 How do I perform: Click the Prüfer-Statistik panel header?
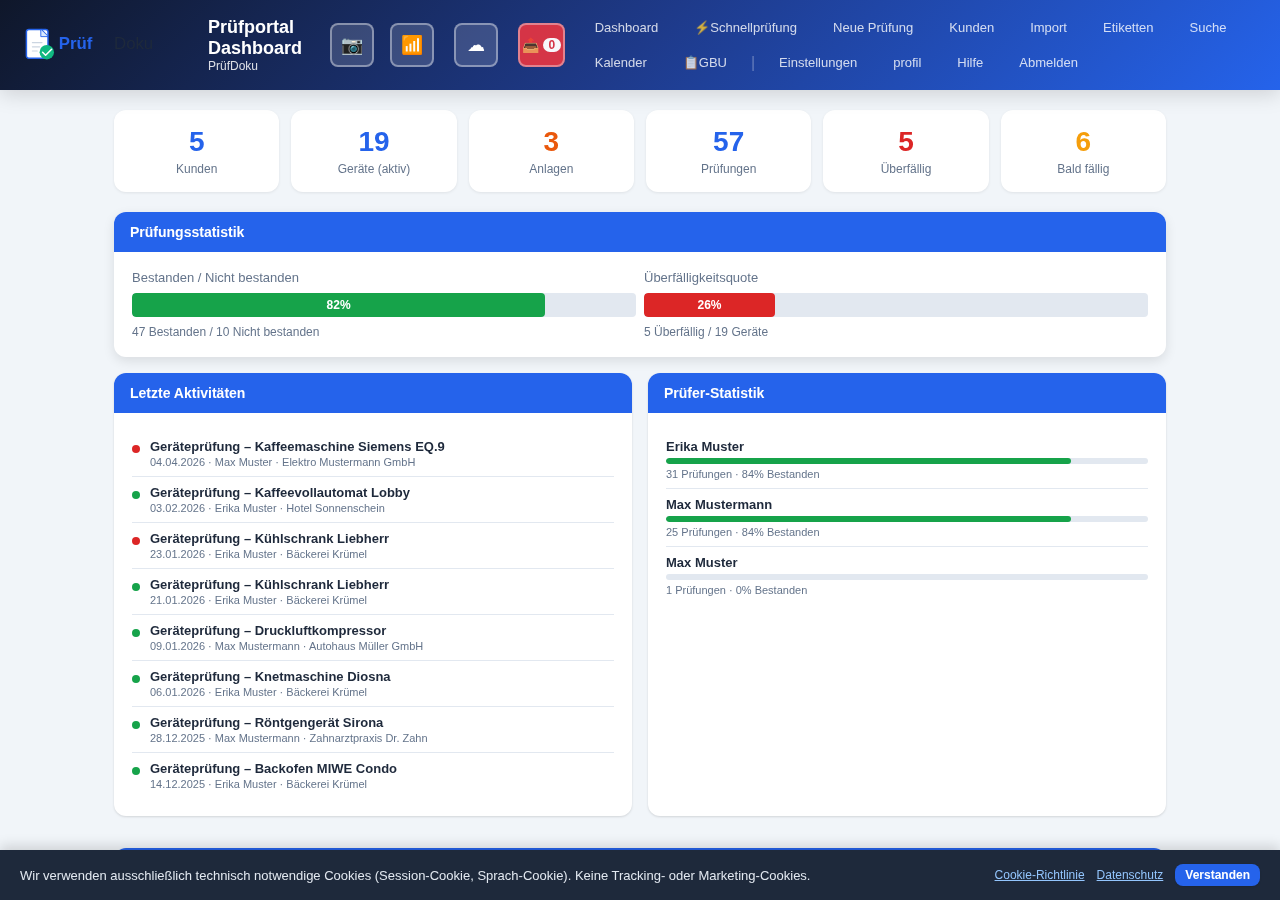pyautogui.click(x=907, y=393)
